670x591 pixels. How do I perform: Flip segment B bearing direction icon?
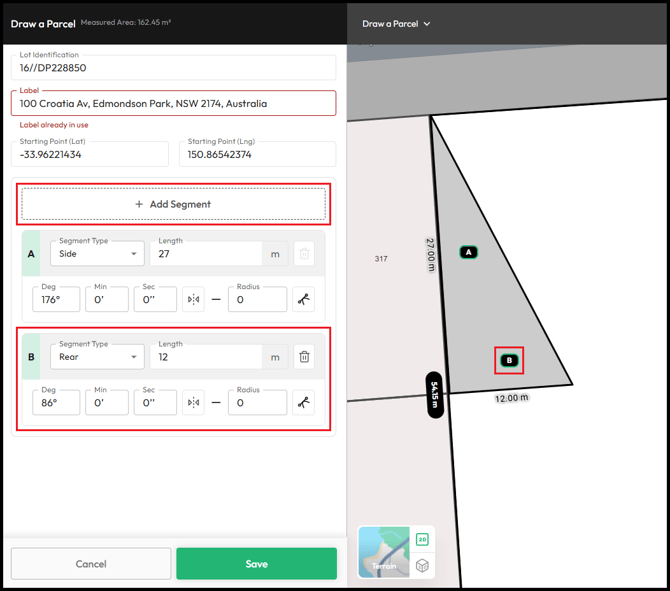193,403
